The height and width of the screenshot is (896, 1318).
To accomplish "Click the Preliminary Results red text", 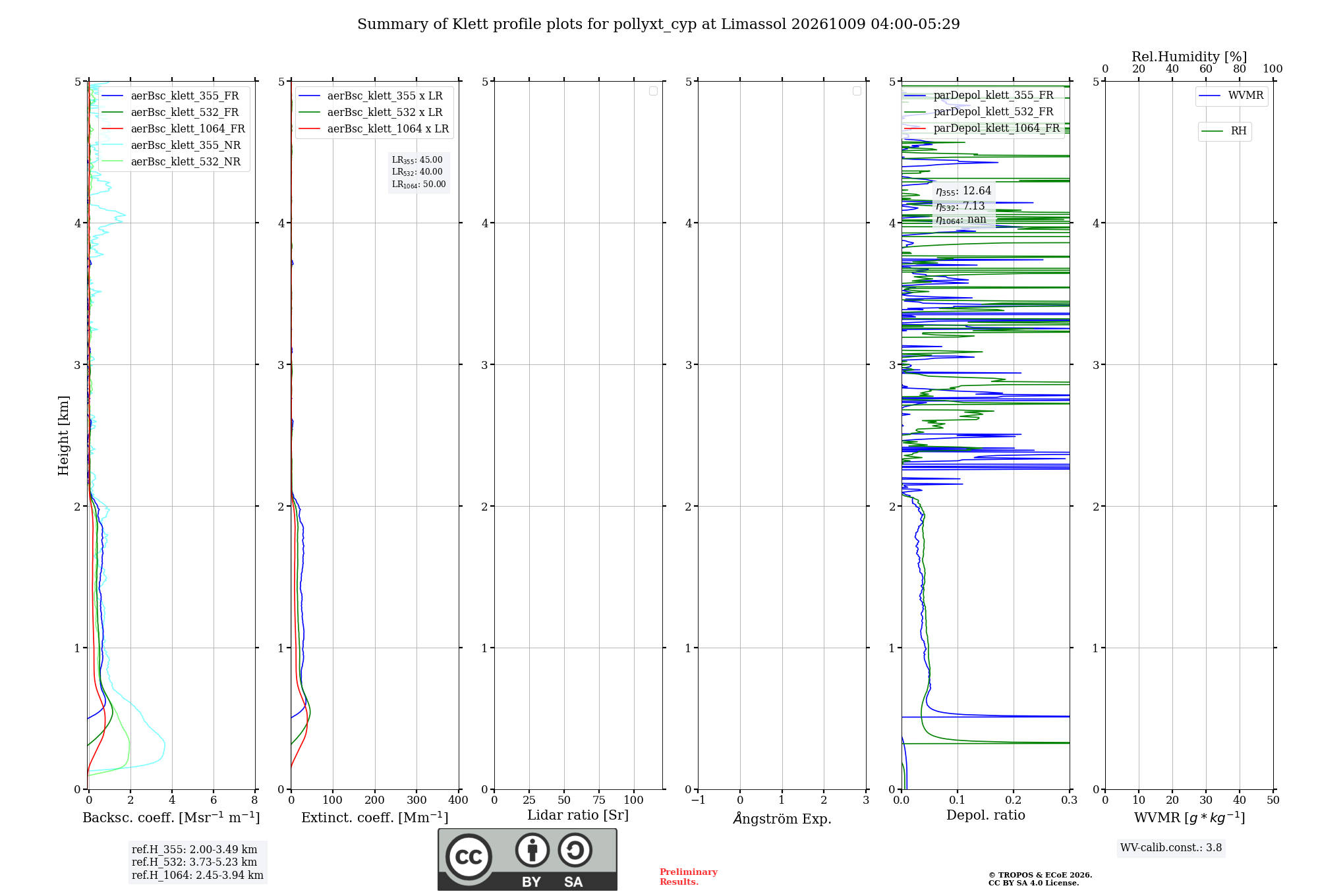I will click(x=689, y=877).
